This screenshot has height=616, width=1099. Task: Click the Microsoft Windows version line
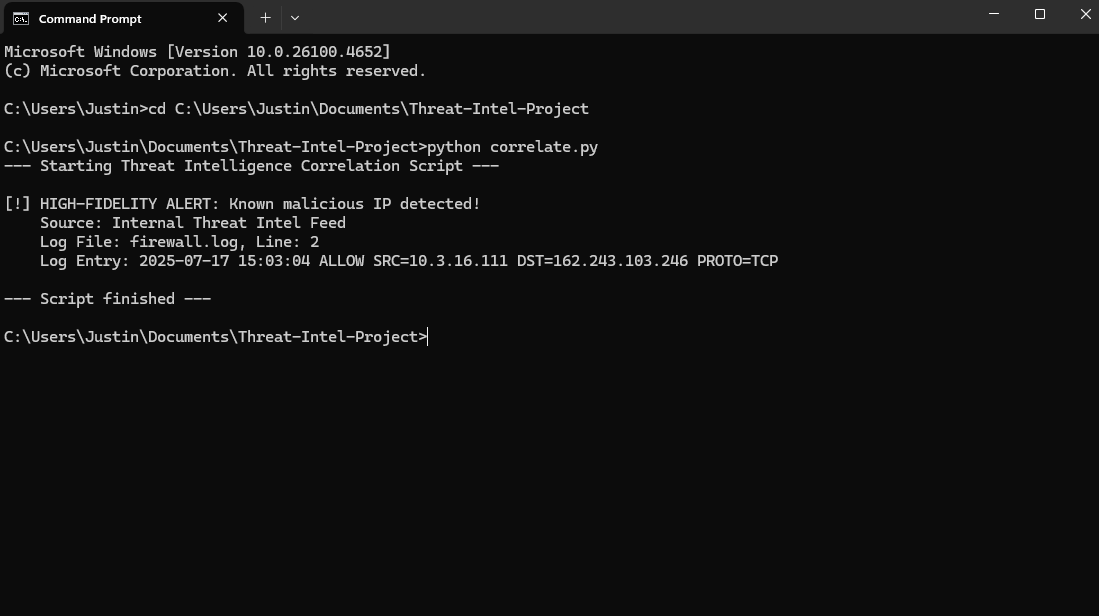[196, 51]
